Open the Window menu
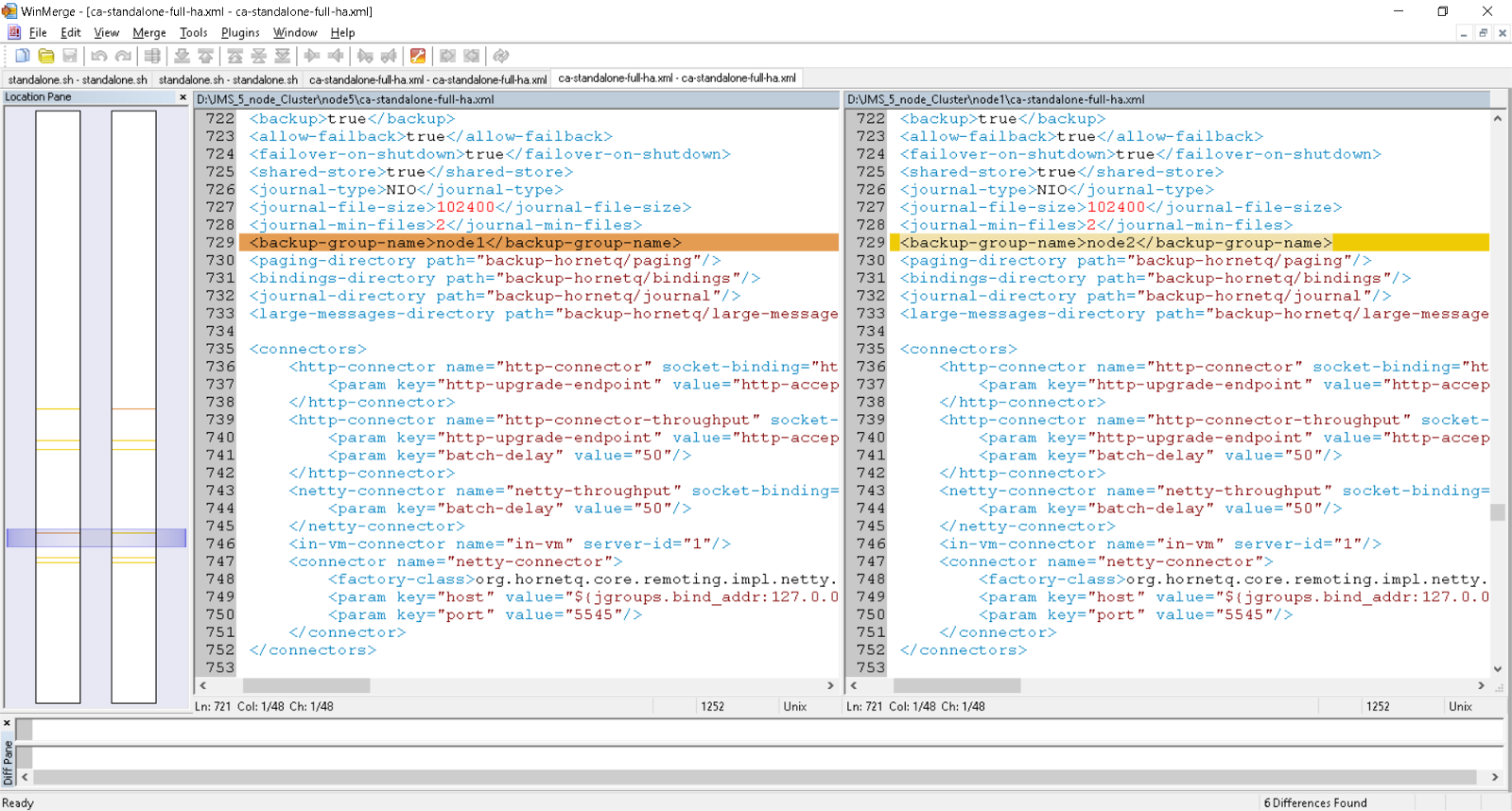Image resolution: width=1512 pixels, height=811 pixels. [295, 32]
